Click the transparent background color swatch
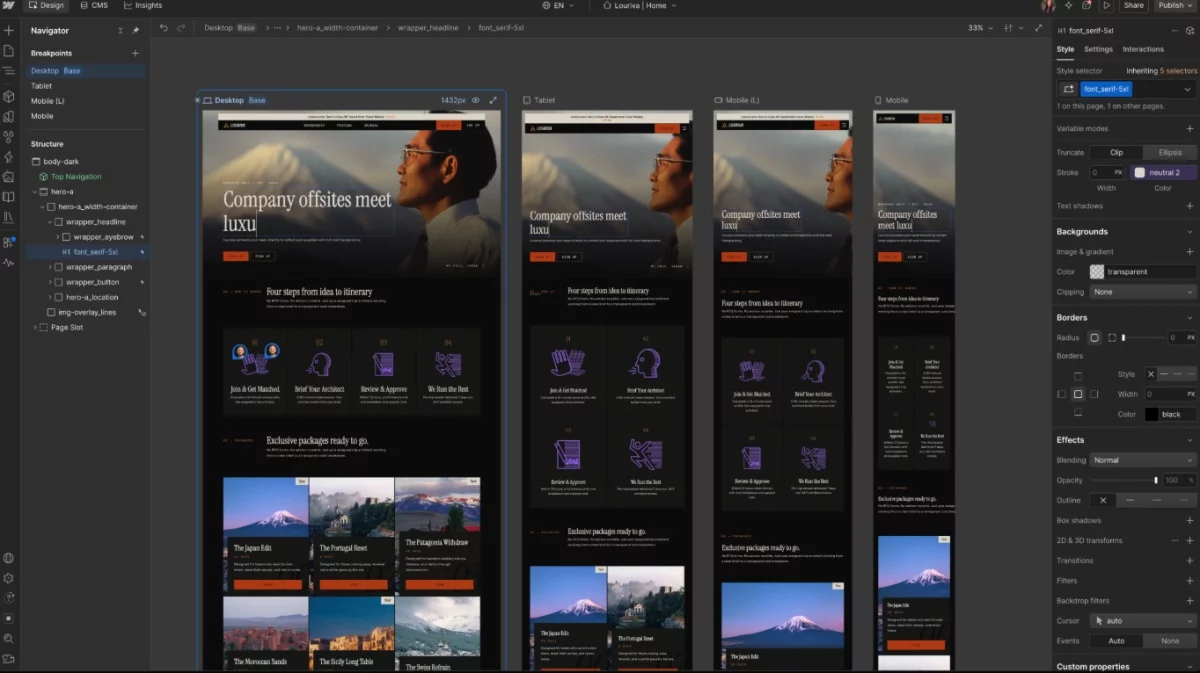 pos(1097,272)
